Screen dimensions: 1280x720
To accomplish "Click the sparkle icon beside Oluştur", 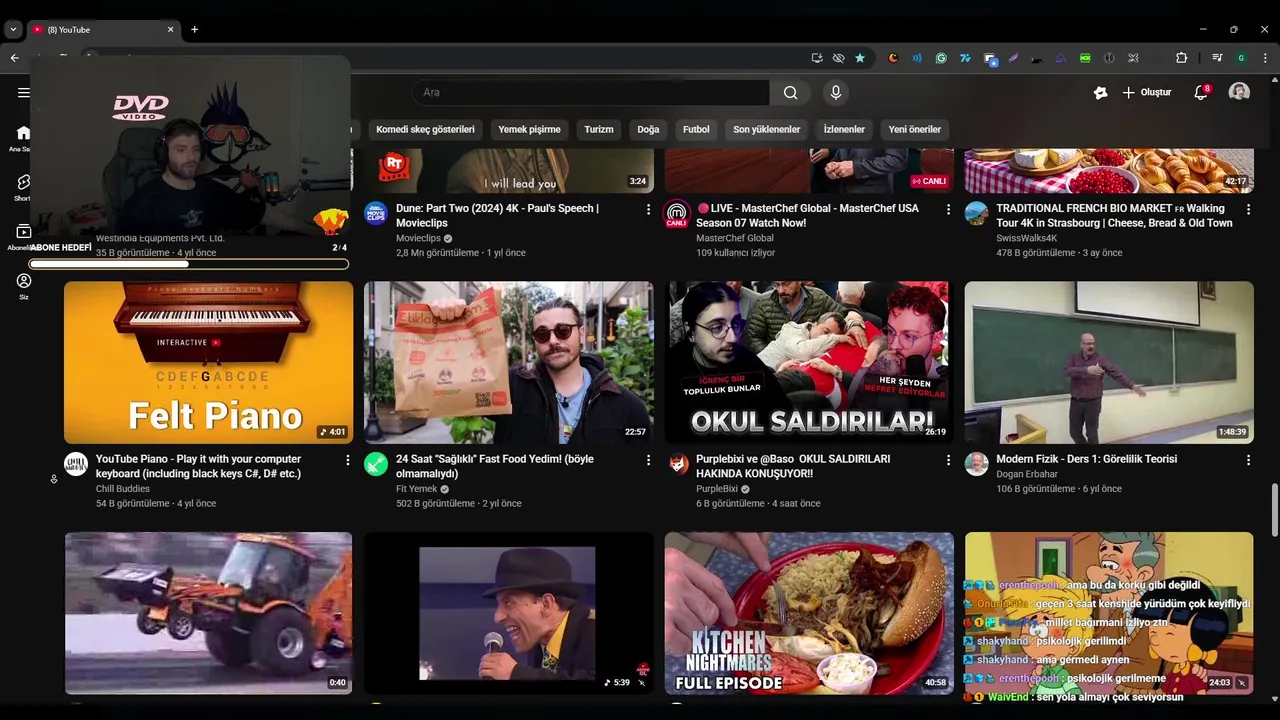I will tap(1101, 92).
